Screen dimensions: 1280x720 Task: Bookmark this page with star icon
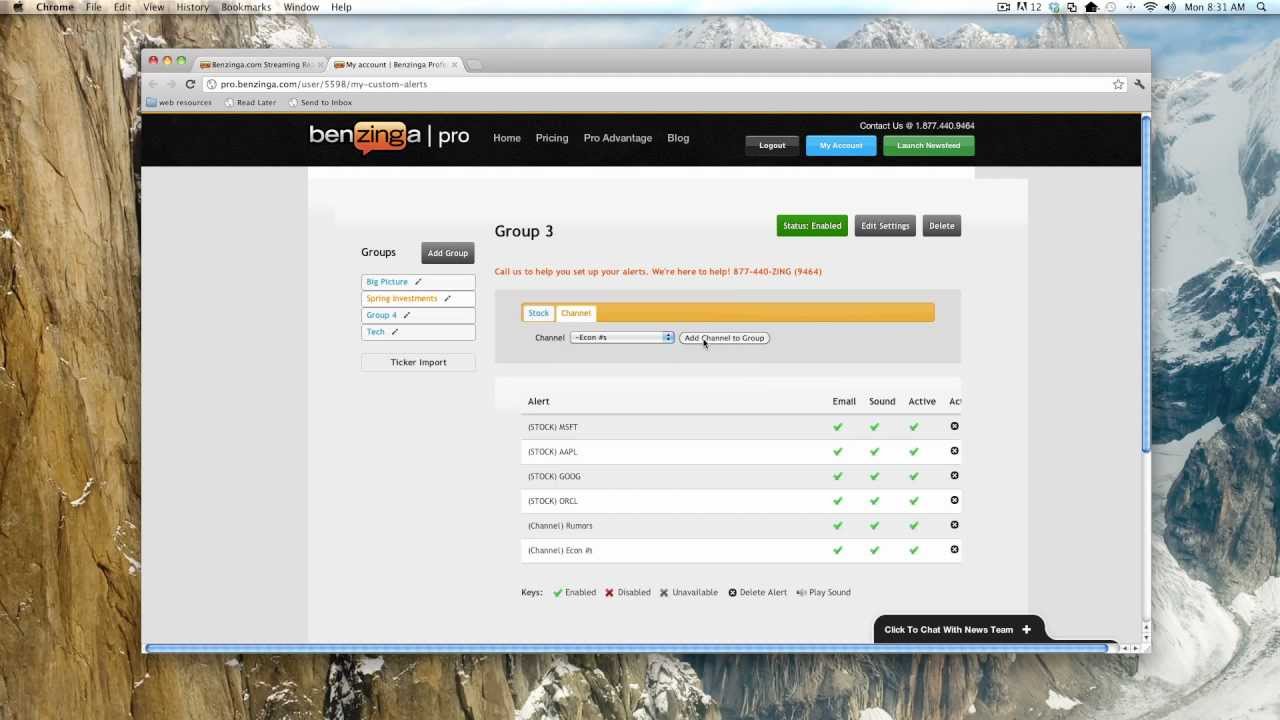[x=1118, y=84]
